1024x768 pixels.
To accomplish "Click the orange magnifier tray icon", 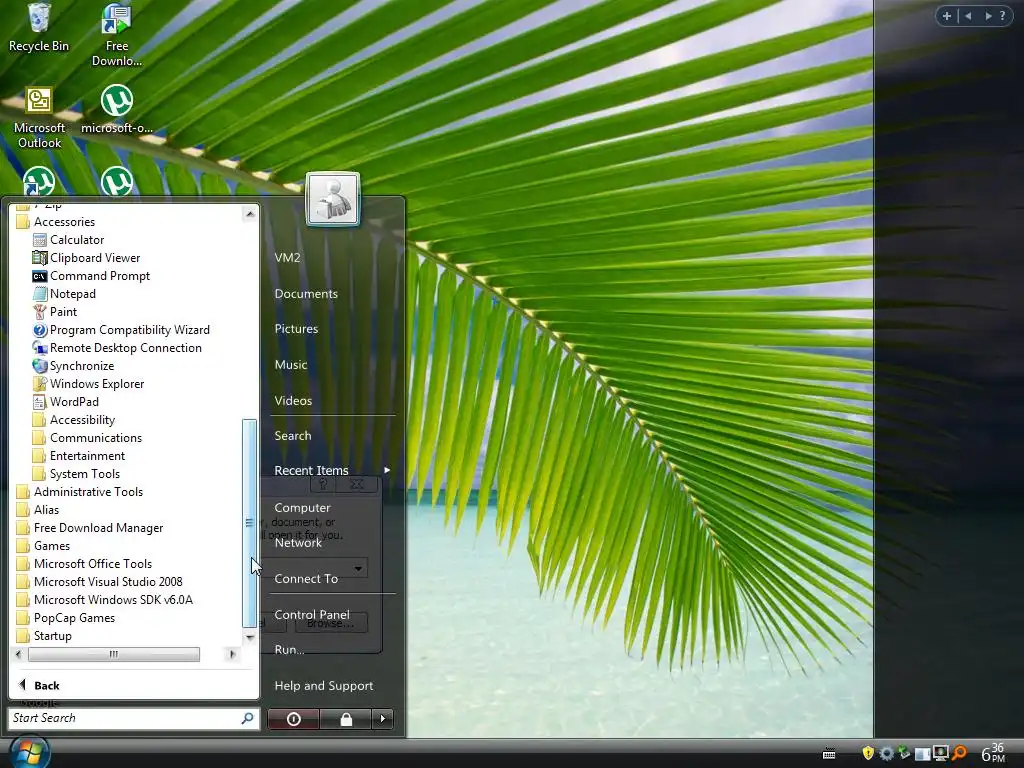I will click(x=959, y=753).
